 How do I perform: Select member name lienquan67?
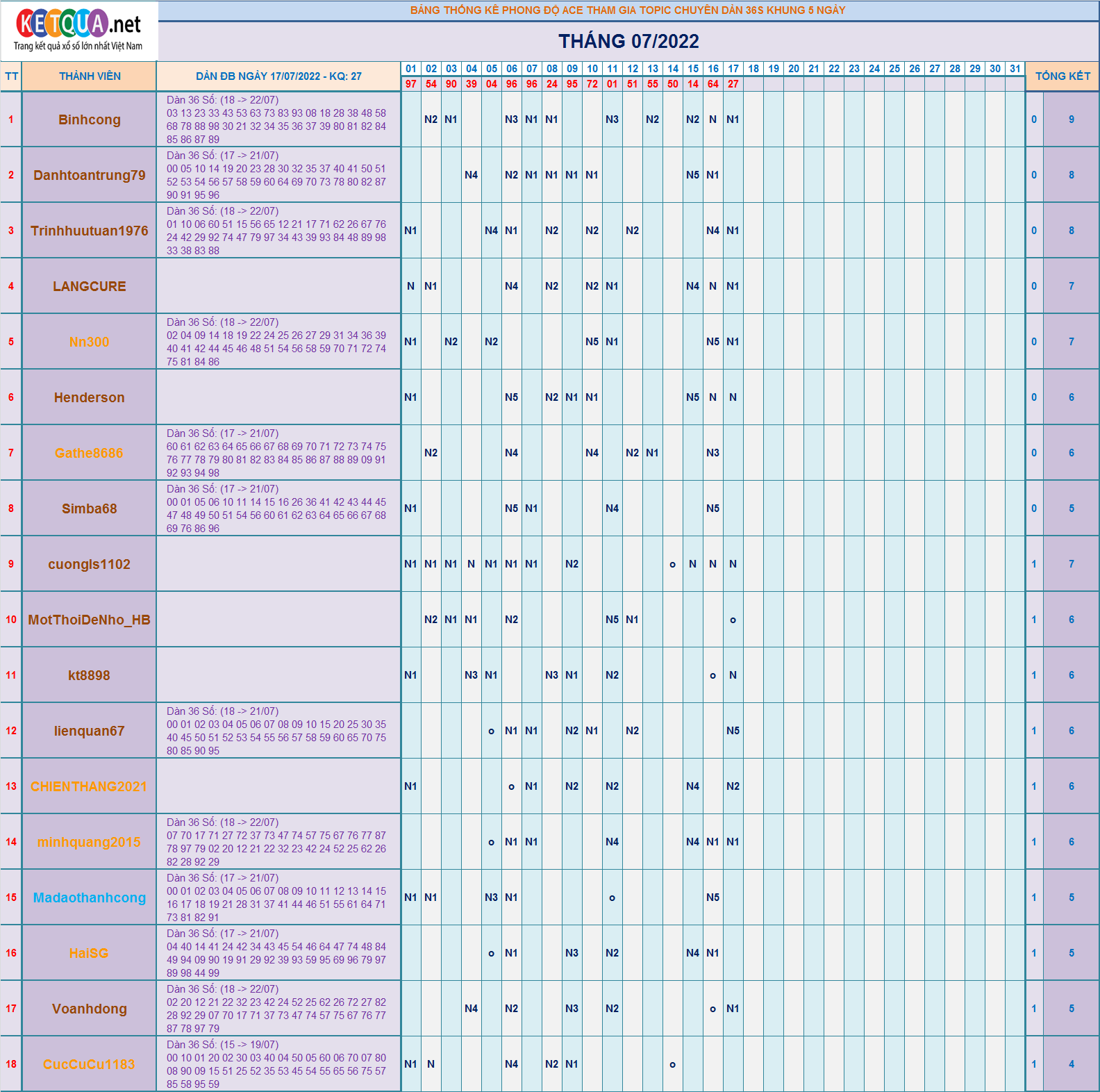coord(90,731)
